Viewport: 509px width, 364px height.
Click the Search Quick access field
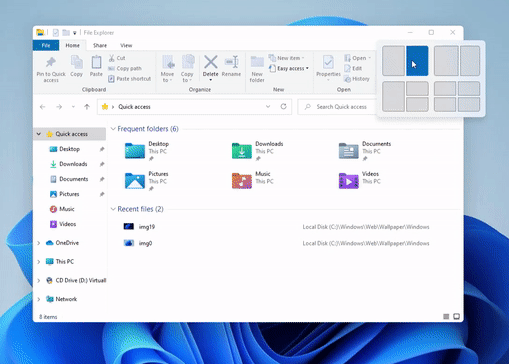337,107
